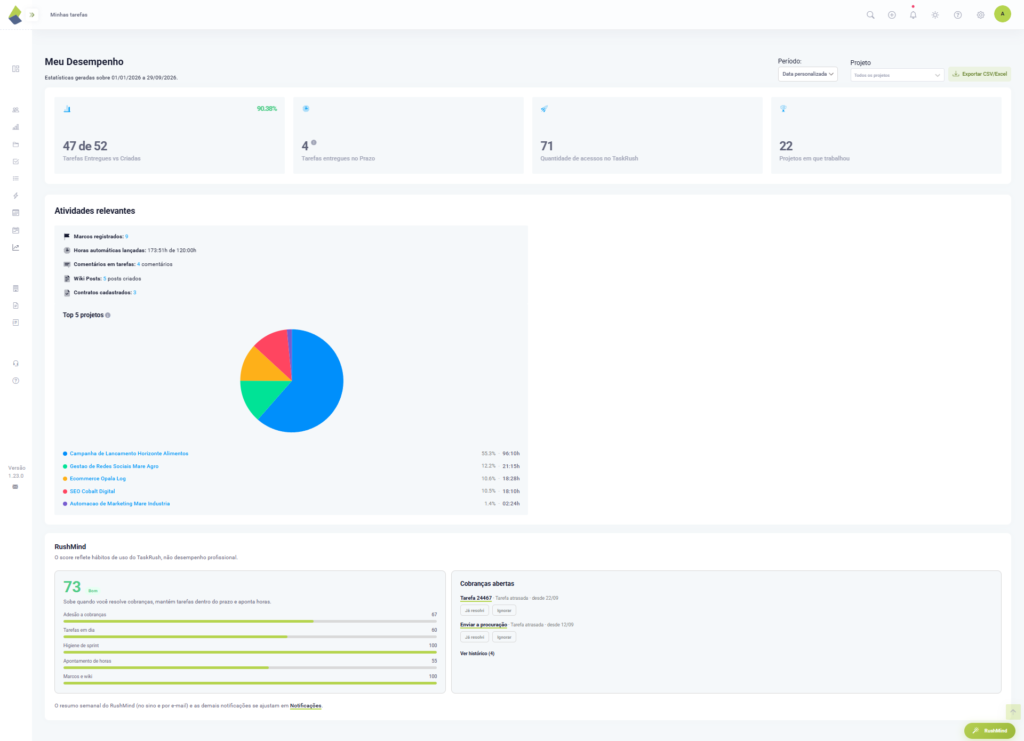Click the Adesão a cobranças progress bar

[x=249, y=621]
